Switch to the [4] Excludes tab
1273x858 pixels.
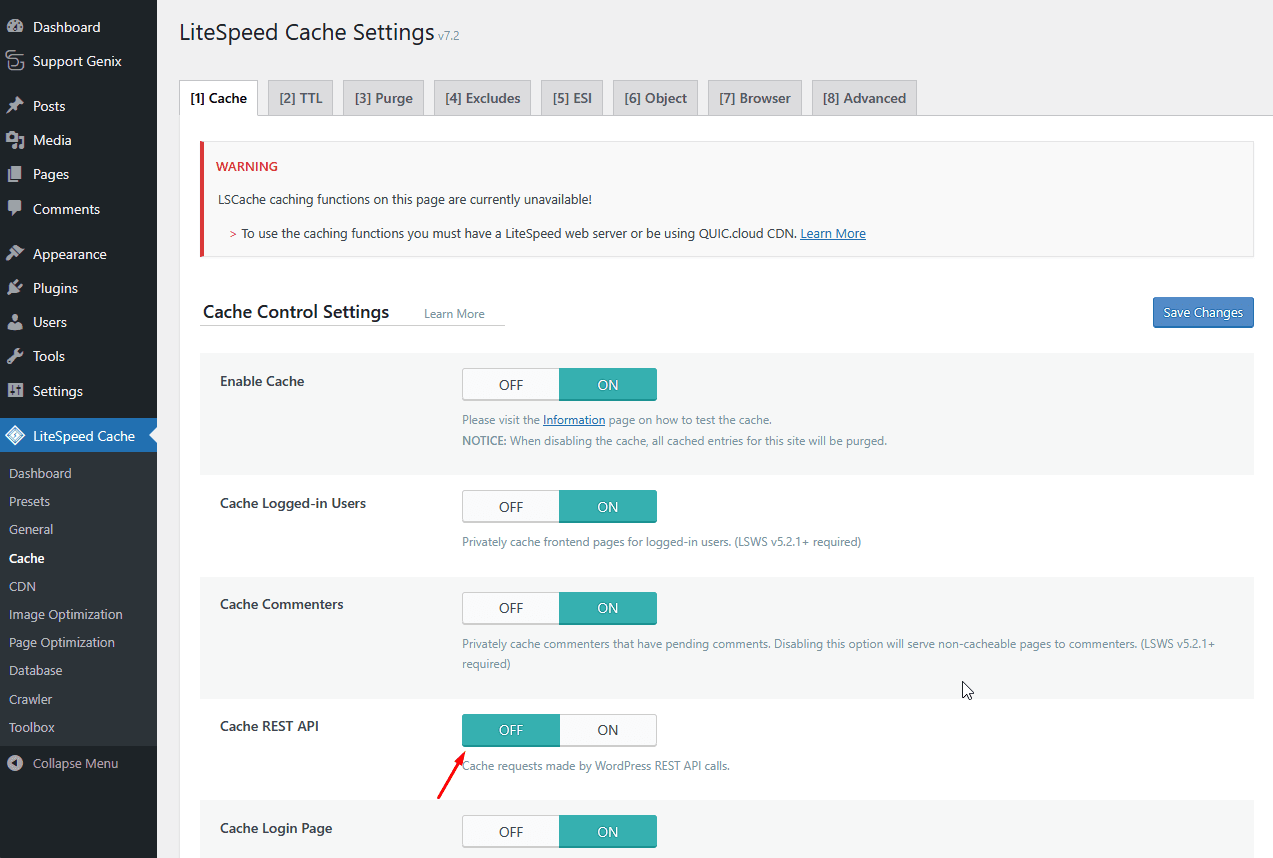click(x=483, y=98)
